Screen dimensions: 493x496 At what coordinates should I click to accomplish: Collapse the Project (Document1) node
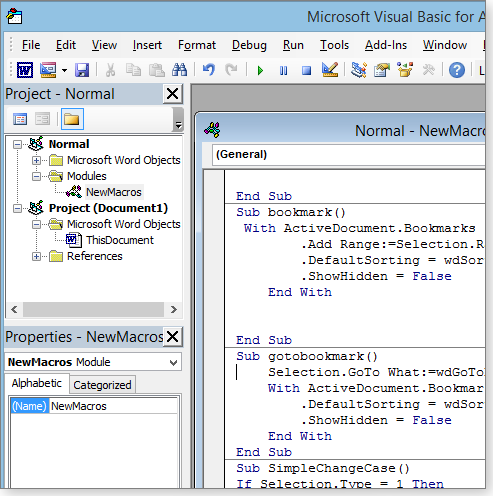click(17, 208)
